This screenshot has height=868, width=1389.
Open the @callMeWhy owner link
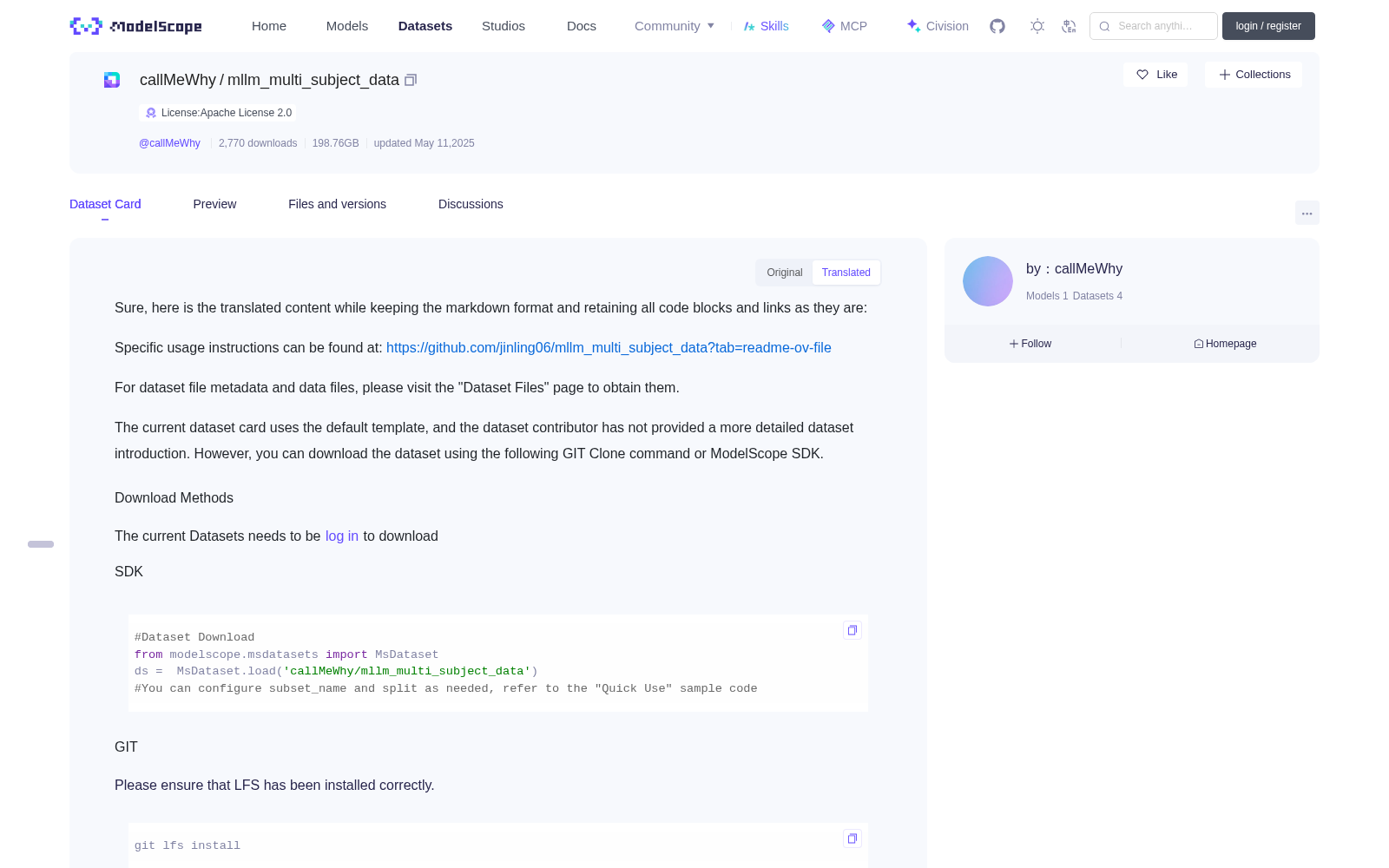pyautogui.click(x=169, y=143)
